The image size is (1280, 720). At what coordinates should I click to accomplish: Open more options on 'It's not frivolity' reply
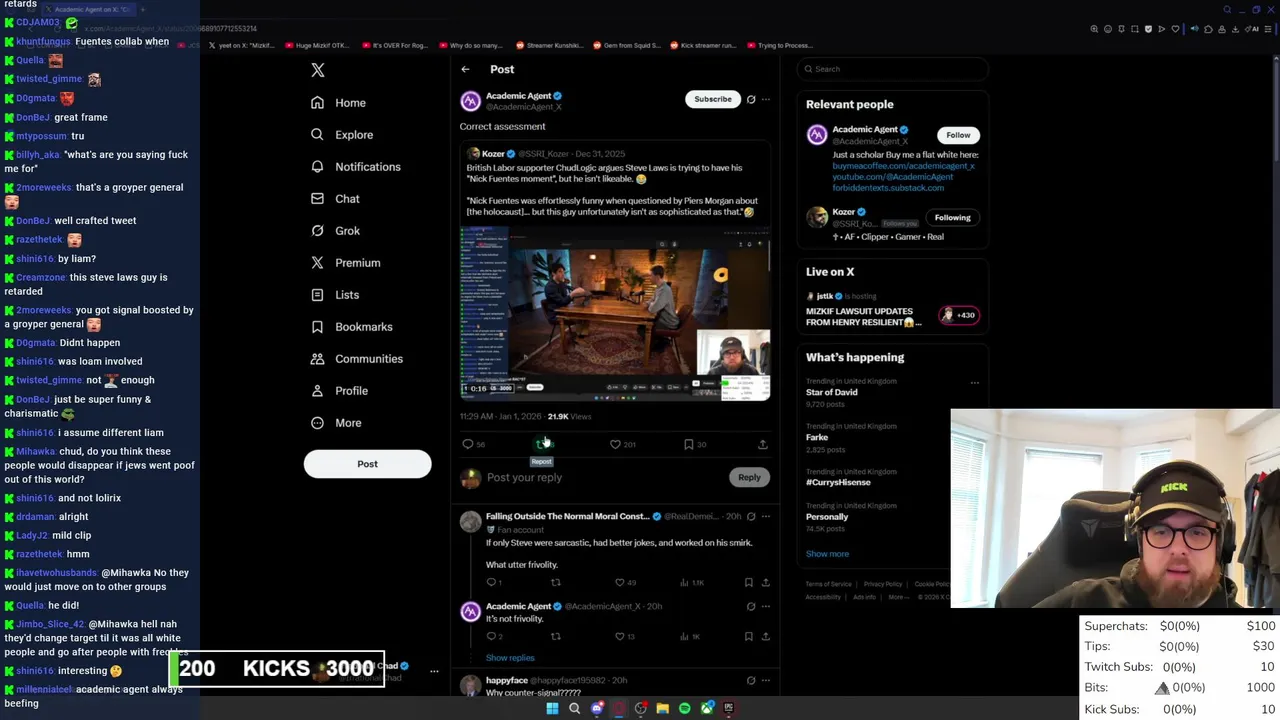(x=766, y=606)
